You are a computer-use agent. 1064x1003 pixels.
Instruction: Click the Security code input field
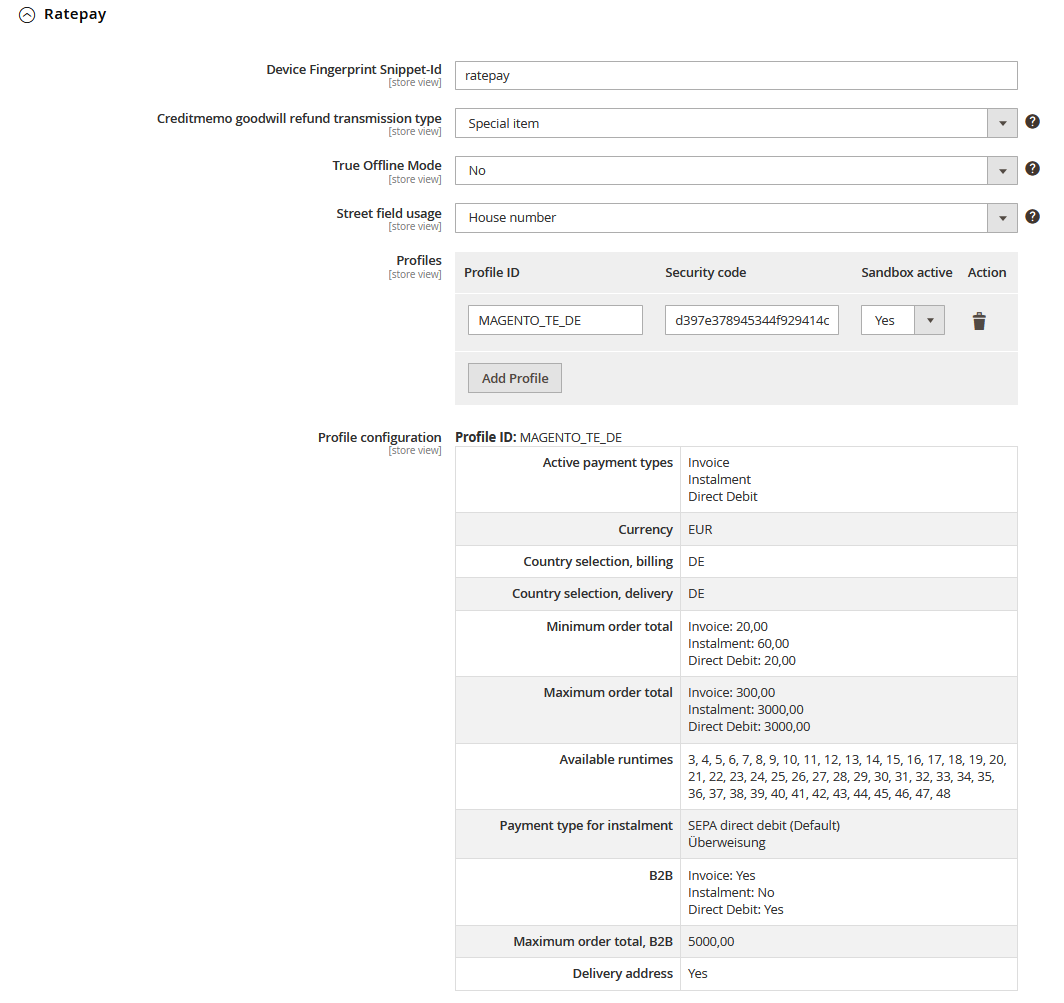[x=752, y=320]
